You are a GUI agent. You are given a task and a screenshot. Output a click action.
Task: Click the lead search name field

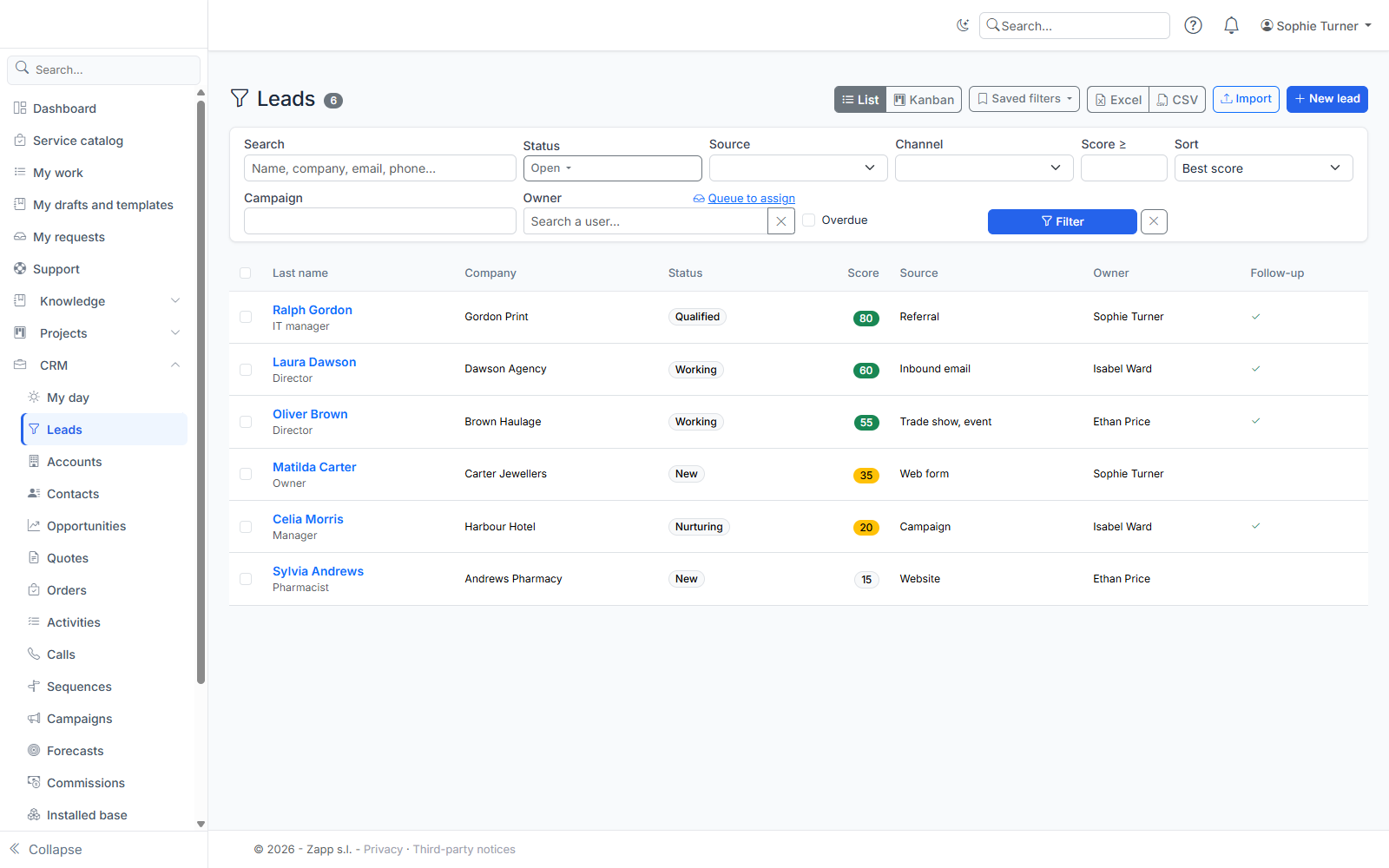[379, 168]
